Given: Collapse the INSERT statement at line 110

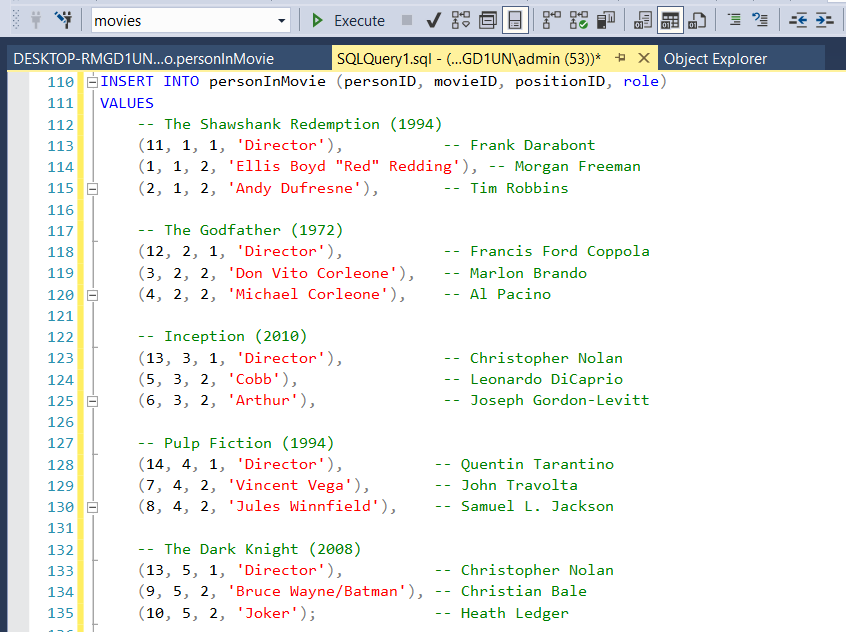Looking at the screenshot, I should click(x=92, y=82).
